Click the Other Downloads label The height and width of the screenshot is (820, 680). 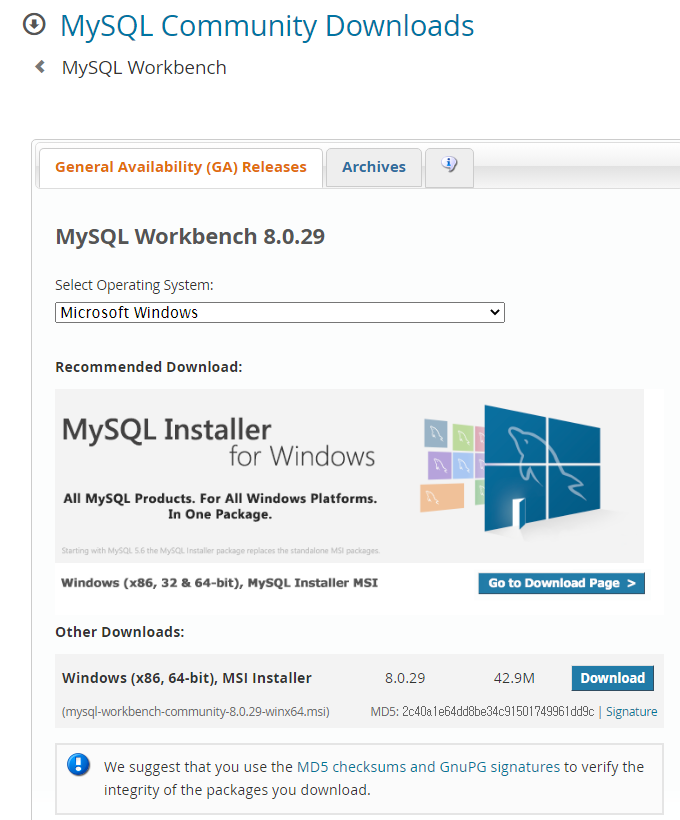[x=120, y=632]
